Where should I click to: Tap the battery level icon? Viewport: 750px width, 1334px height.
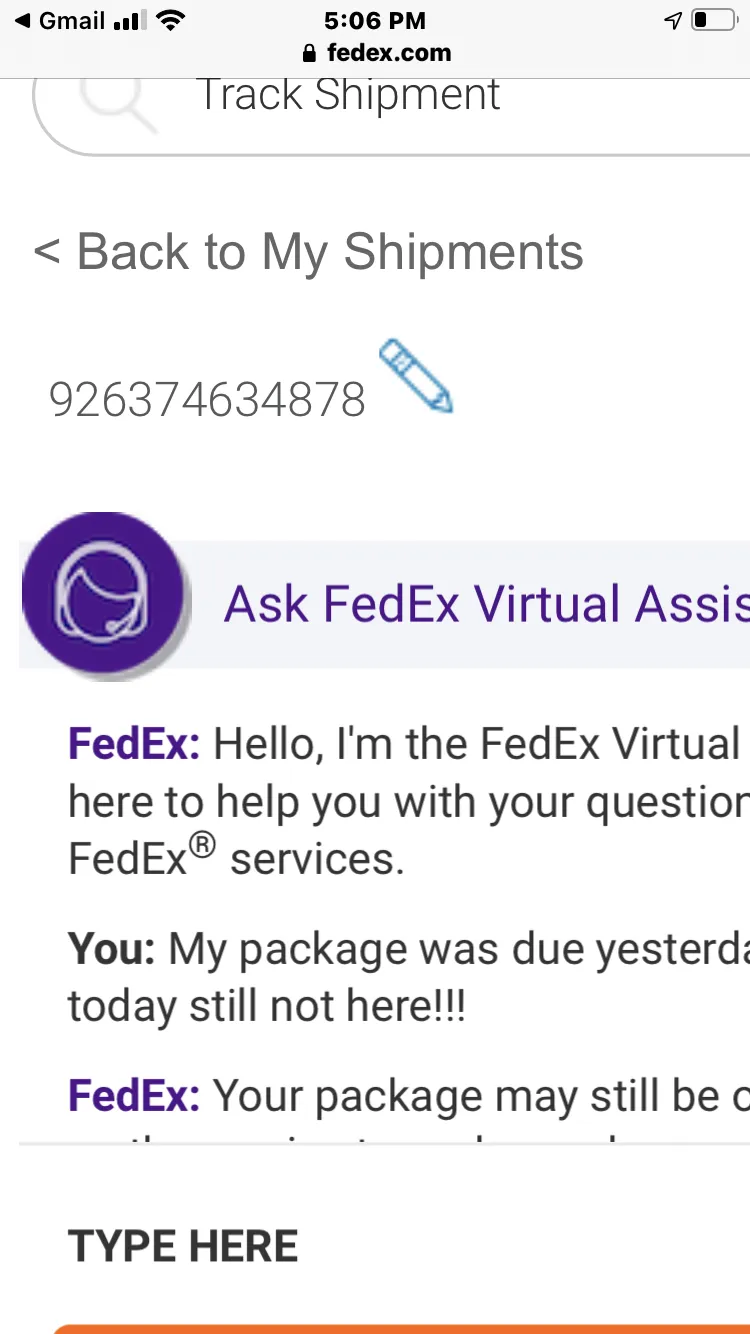[714, 20]
